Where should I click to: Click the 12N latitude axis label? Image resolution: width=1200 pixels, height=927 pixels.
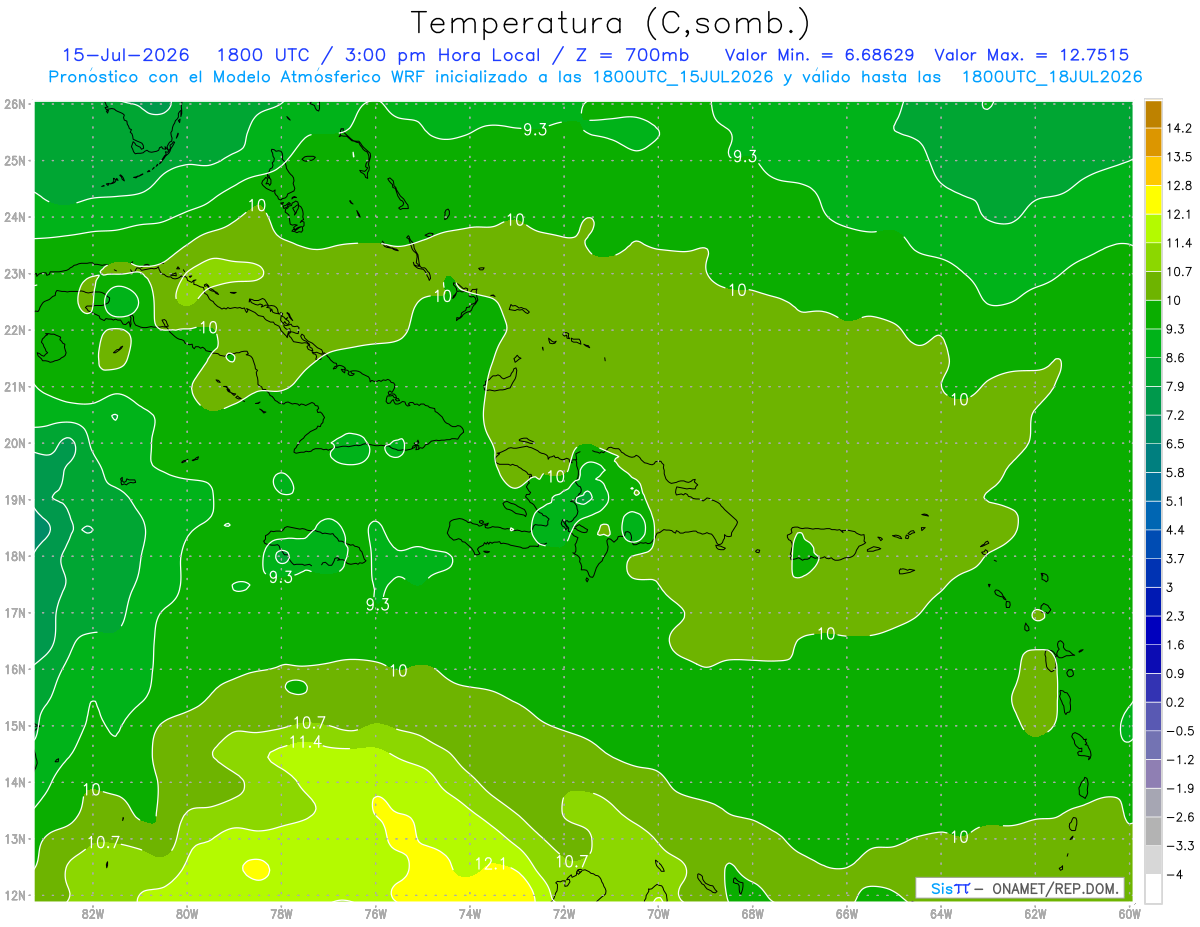coord(15,895)
